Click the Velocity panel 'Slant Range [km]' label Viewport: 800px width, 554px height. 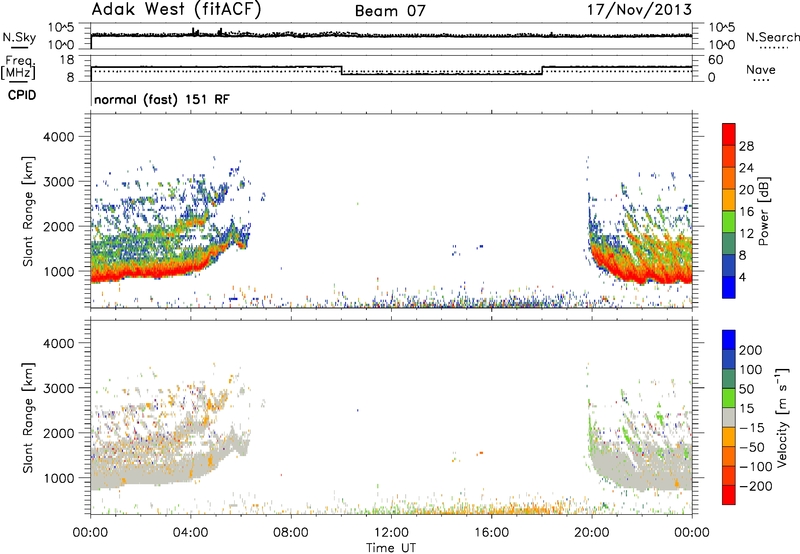tap(28, 417)
